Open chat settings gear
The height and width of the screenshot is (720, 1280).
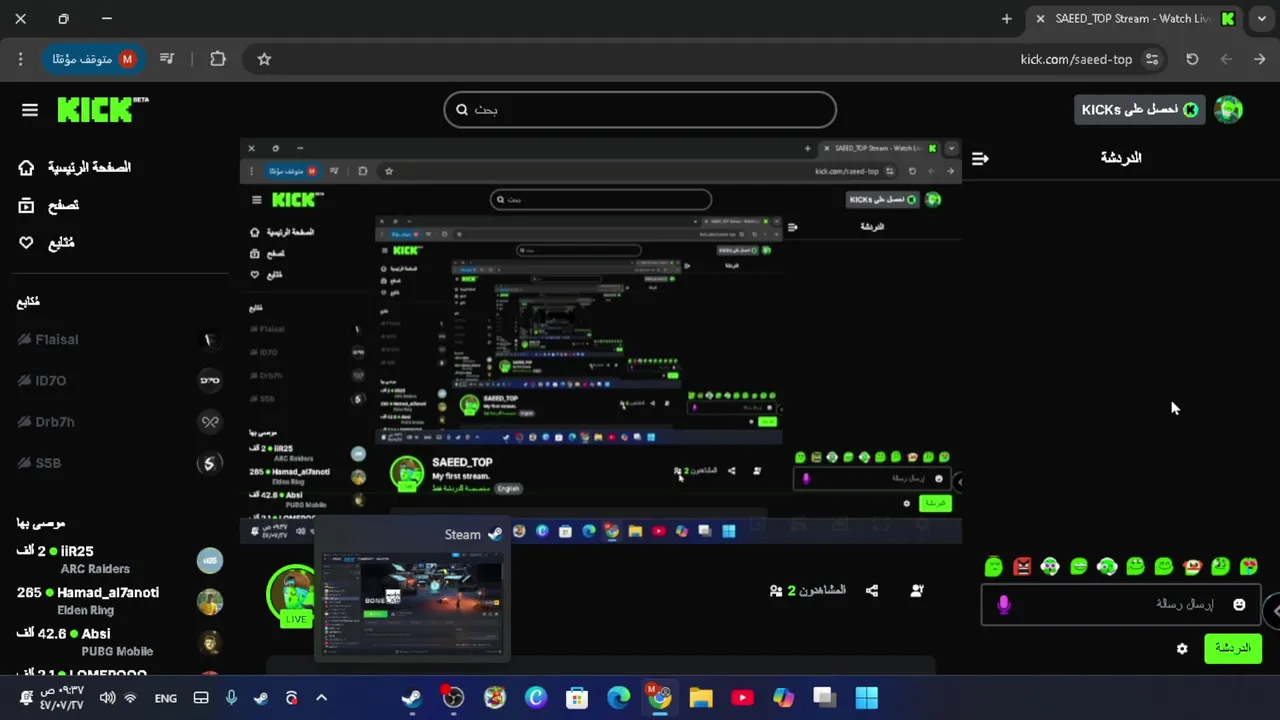pos(1182,649)
